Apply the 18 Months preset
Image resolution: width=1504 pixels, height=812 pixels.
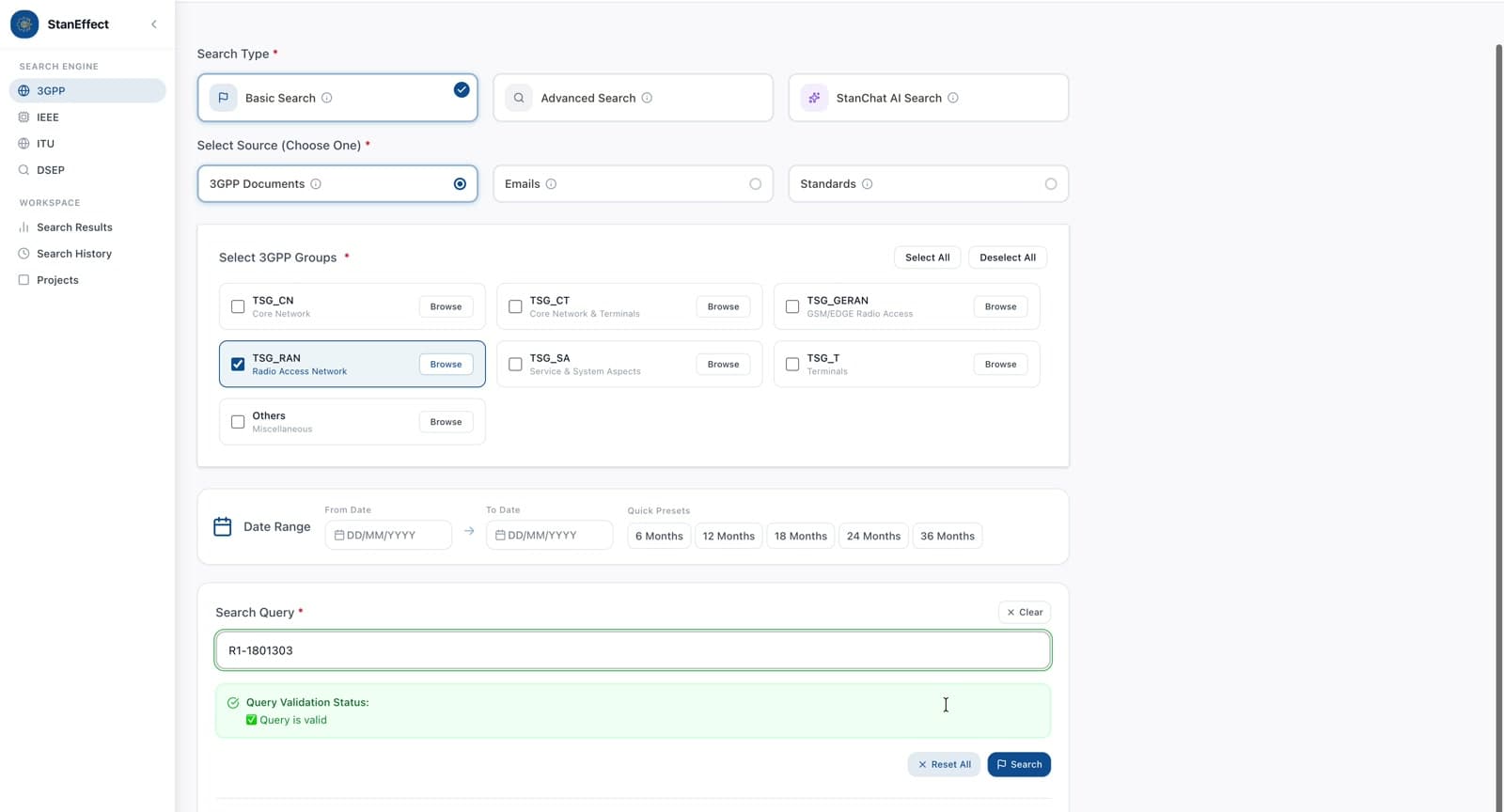coord(801,536)
